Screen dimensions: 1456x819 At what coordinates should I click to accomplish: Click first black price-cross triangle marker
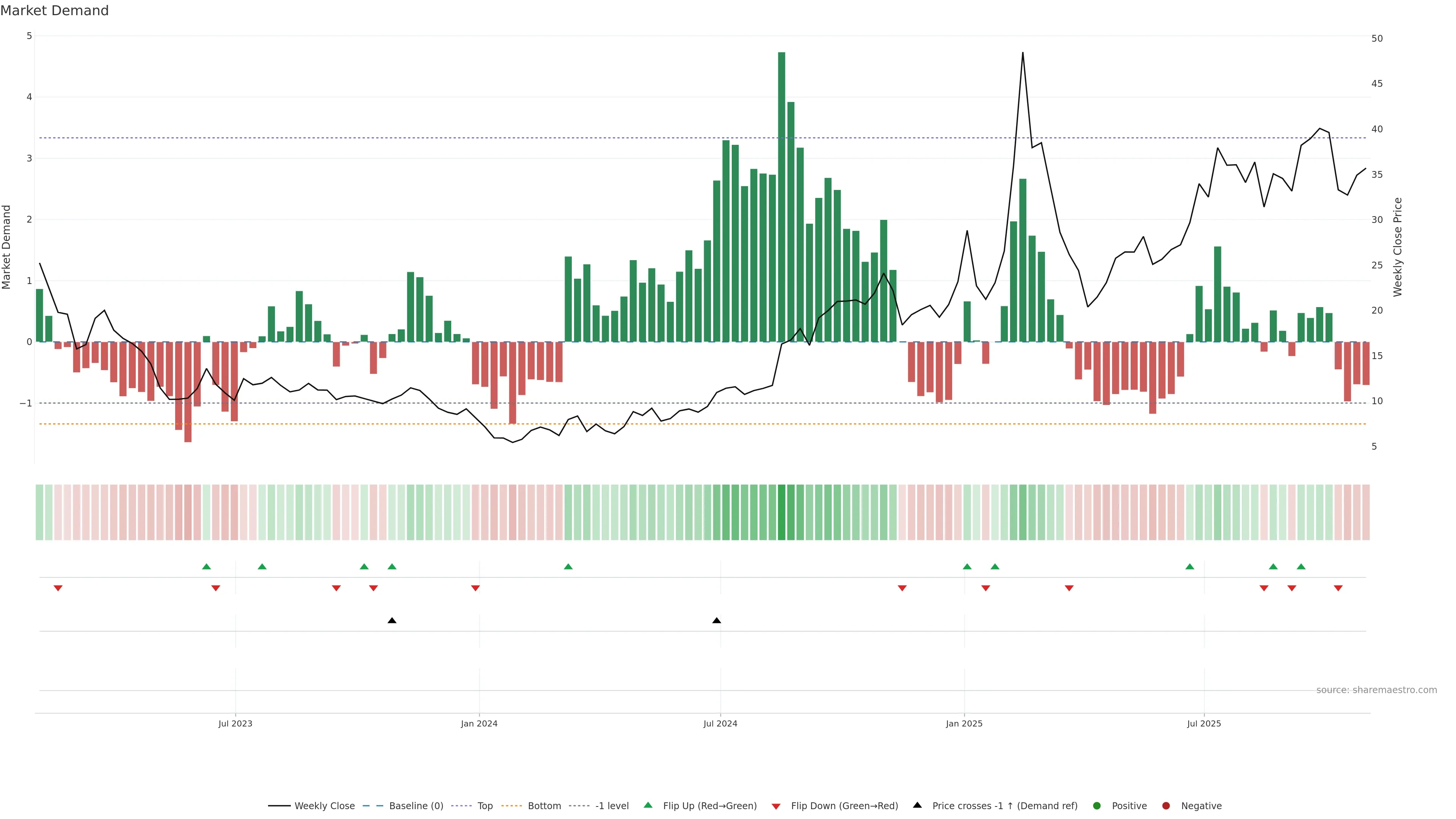pyautogui.click(x=392, y=621)
